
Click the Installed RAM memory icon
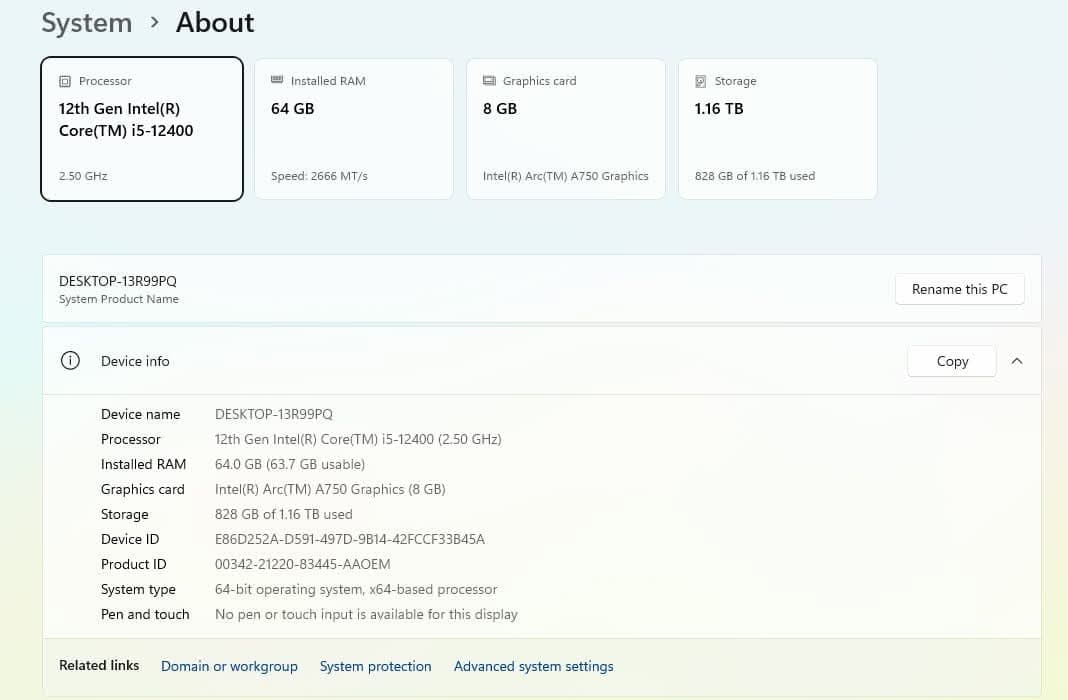coord(277,80)
